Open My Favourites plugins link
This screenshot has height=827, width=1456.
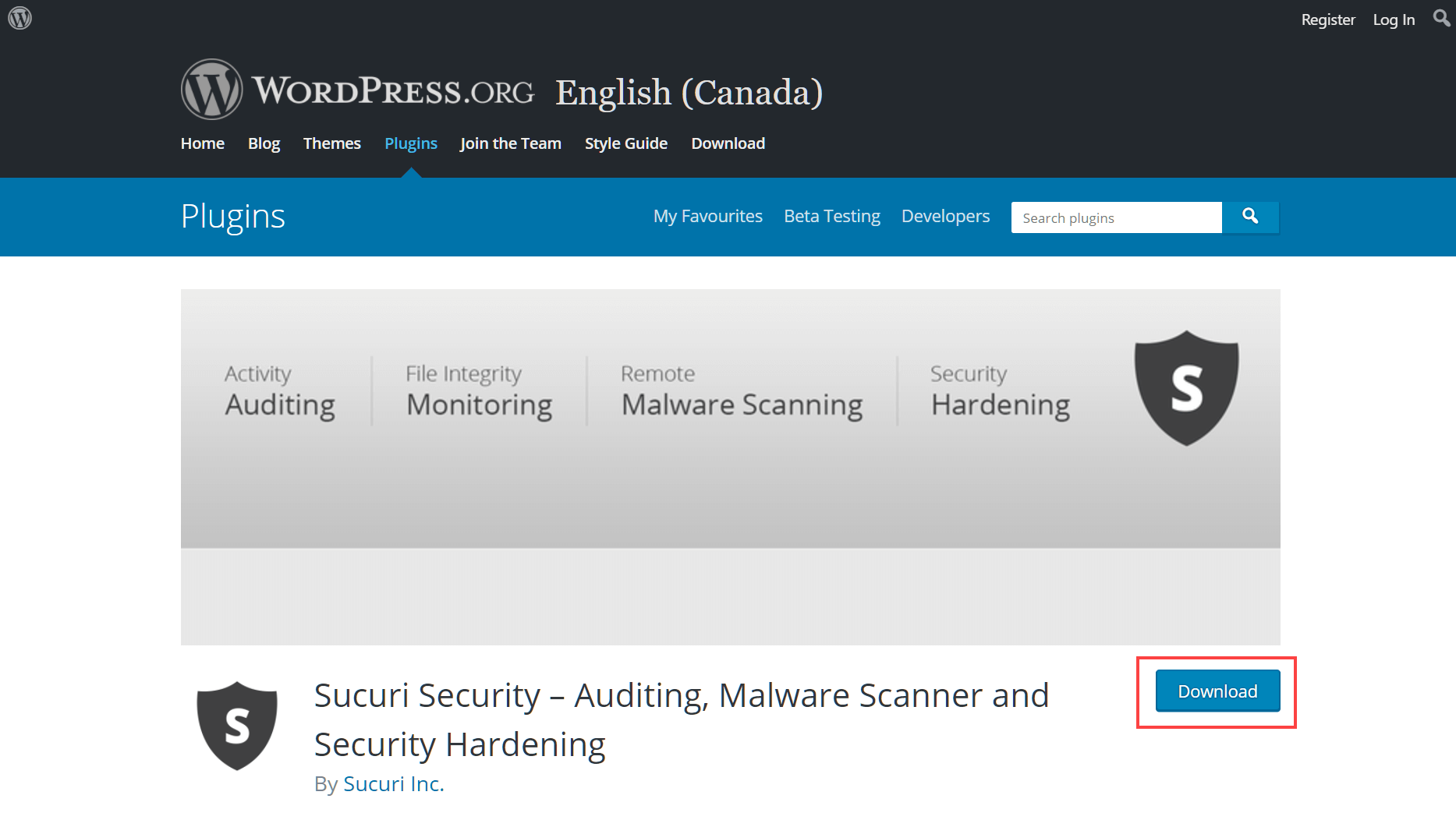tap(708, 216)
